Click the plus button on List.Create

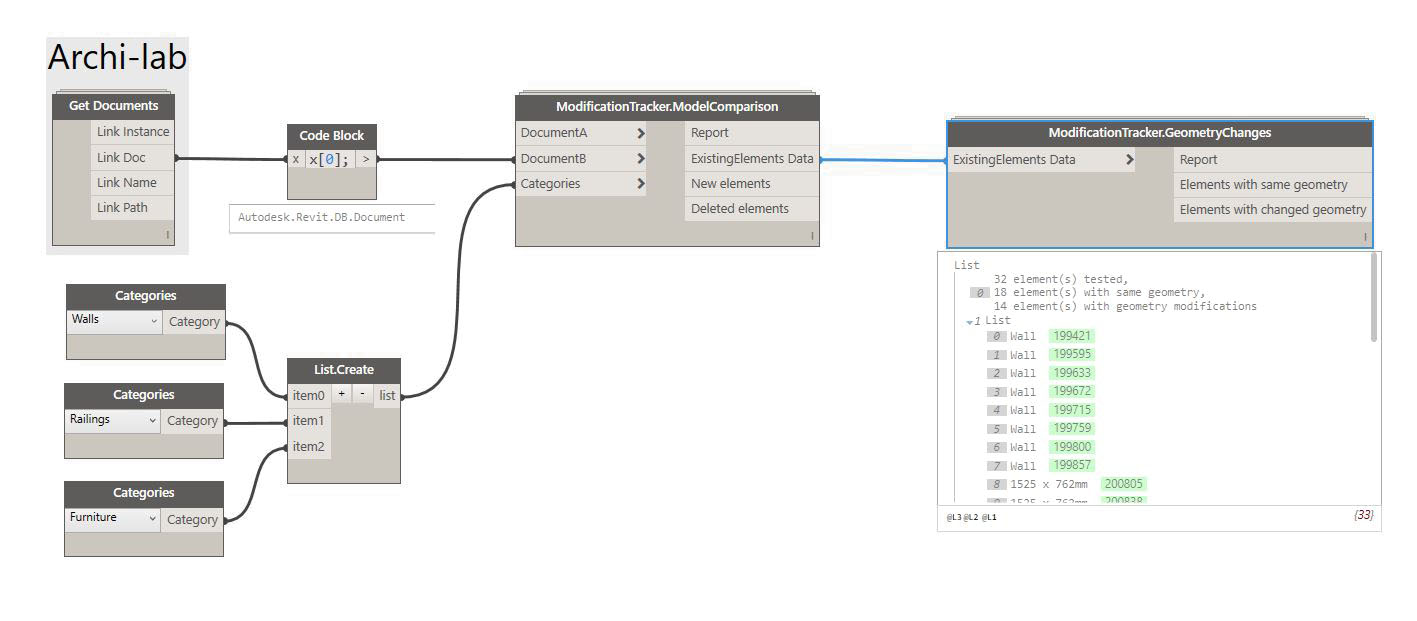pyautogui.click(x=341, y=395)
